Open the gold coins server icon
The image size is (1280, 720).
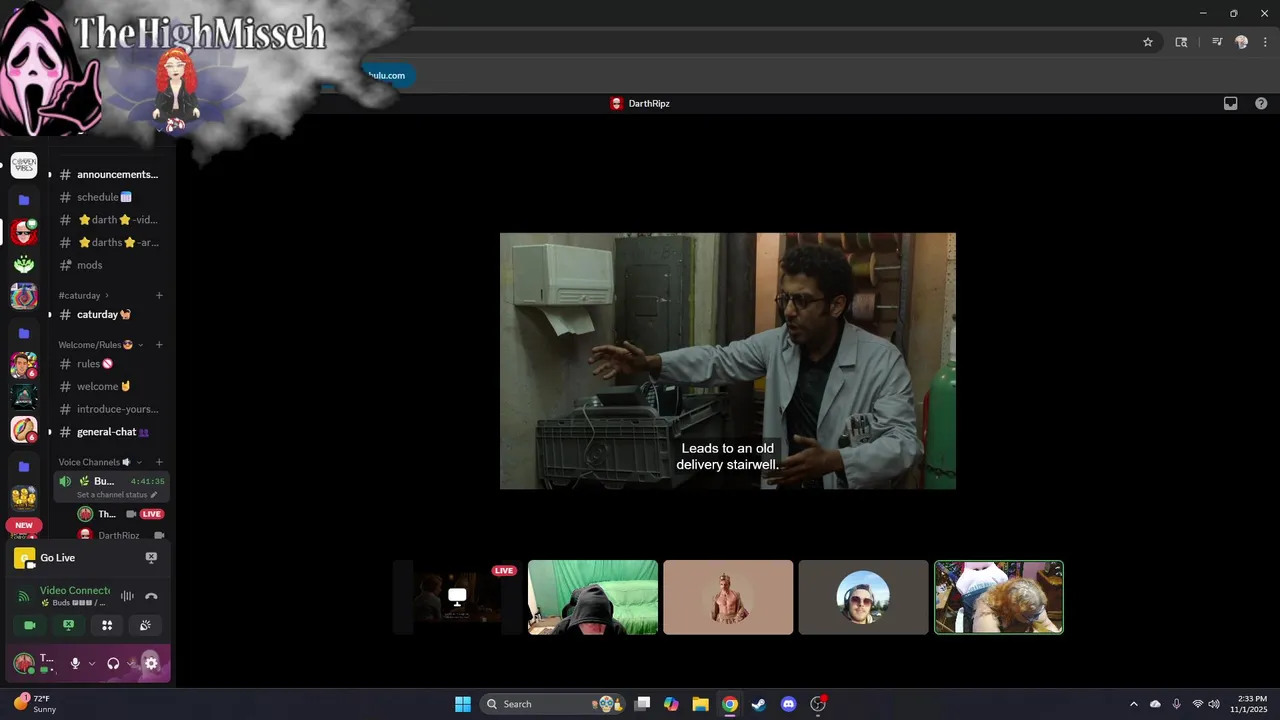point(24,498)
